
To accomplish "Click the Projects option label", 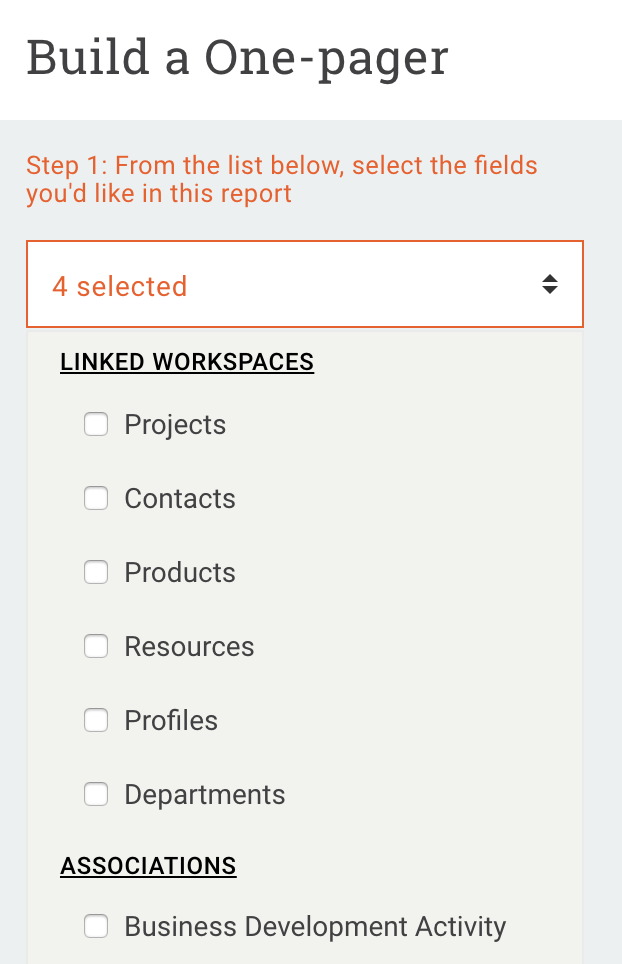I will coord(175,425).
